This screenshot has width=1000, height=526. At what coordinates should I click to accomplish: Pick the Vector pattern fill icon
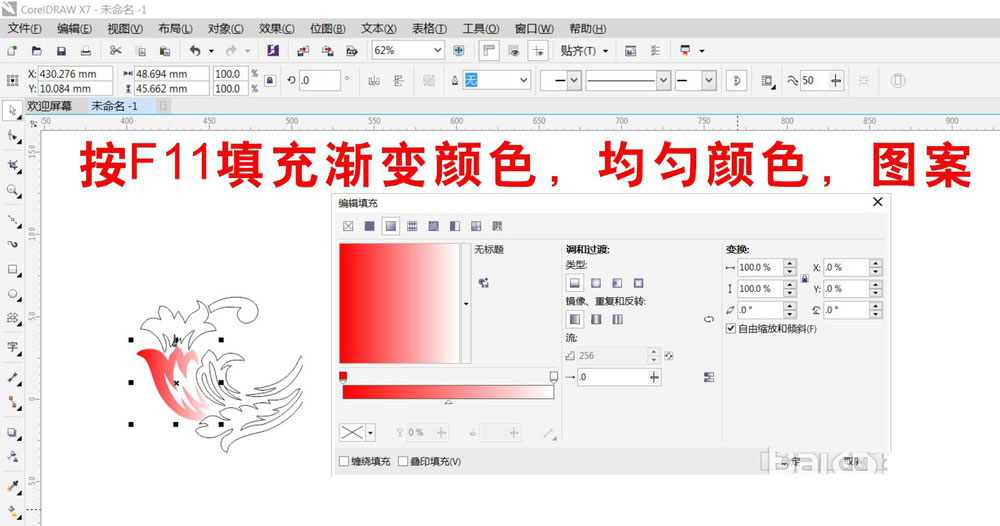coord(412,226)
